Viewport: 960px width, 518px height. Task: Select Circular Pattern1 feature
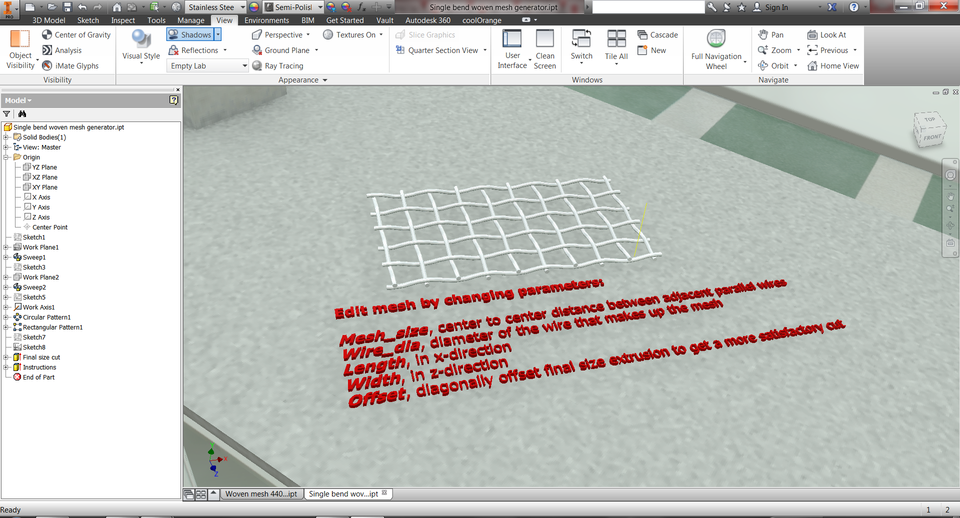pyautogui.click(x=47, y=317)
